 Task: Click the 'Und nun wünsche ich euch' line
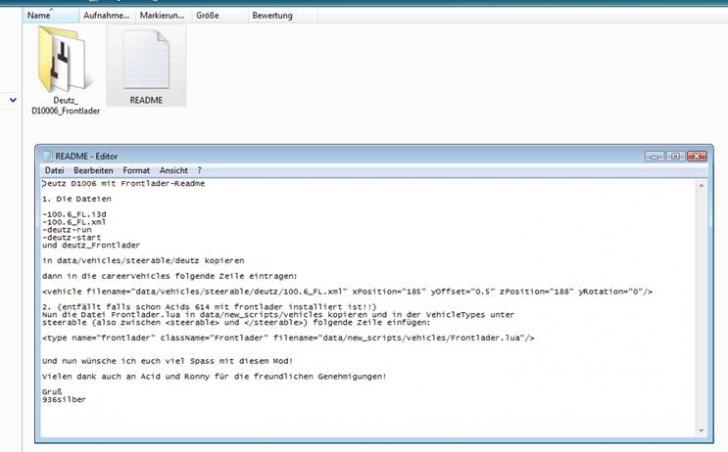click(x=168, y=361)
